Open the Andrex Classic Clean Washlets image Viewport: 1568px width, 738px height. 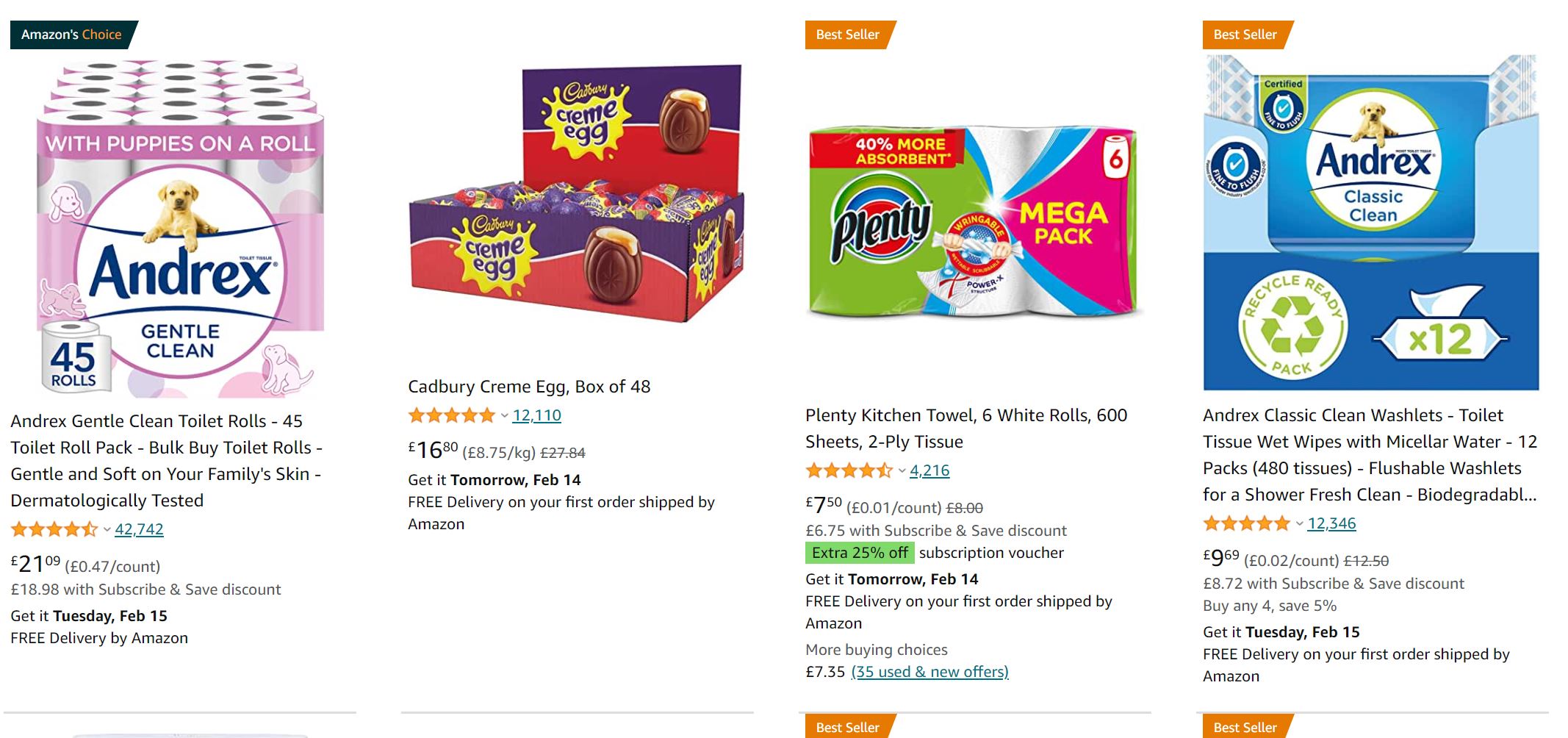(x=1371, y=222)
